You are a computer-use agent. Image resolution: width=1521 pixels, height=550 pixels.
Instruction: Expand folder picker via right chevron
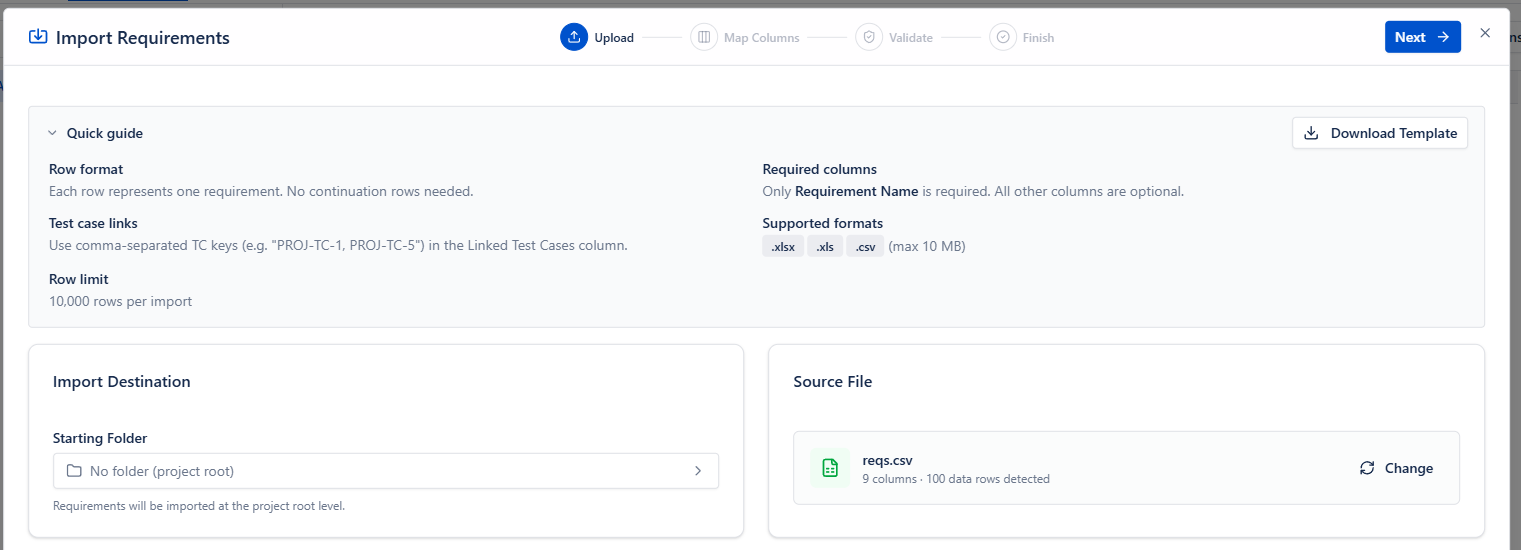click(698, 471)
